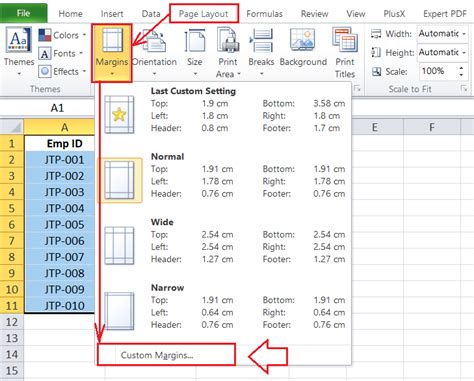
Task: Open the Scale to Fit dialog launcher
Action: 464,89
